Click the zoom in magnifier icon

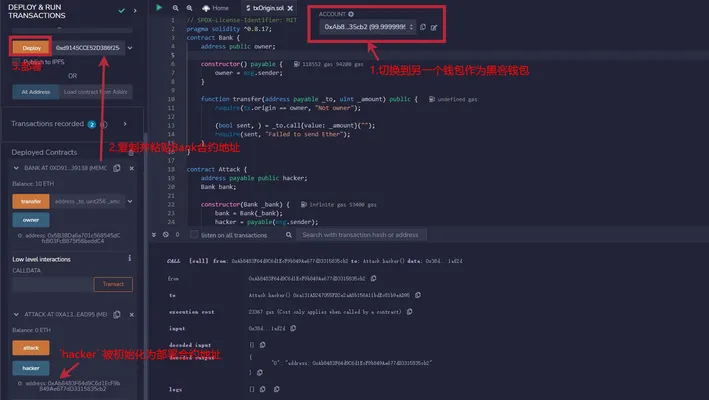coord(189,8)
